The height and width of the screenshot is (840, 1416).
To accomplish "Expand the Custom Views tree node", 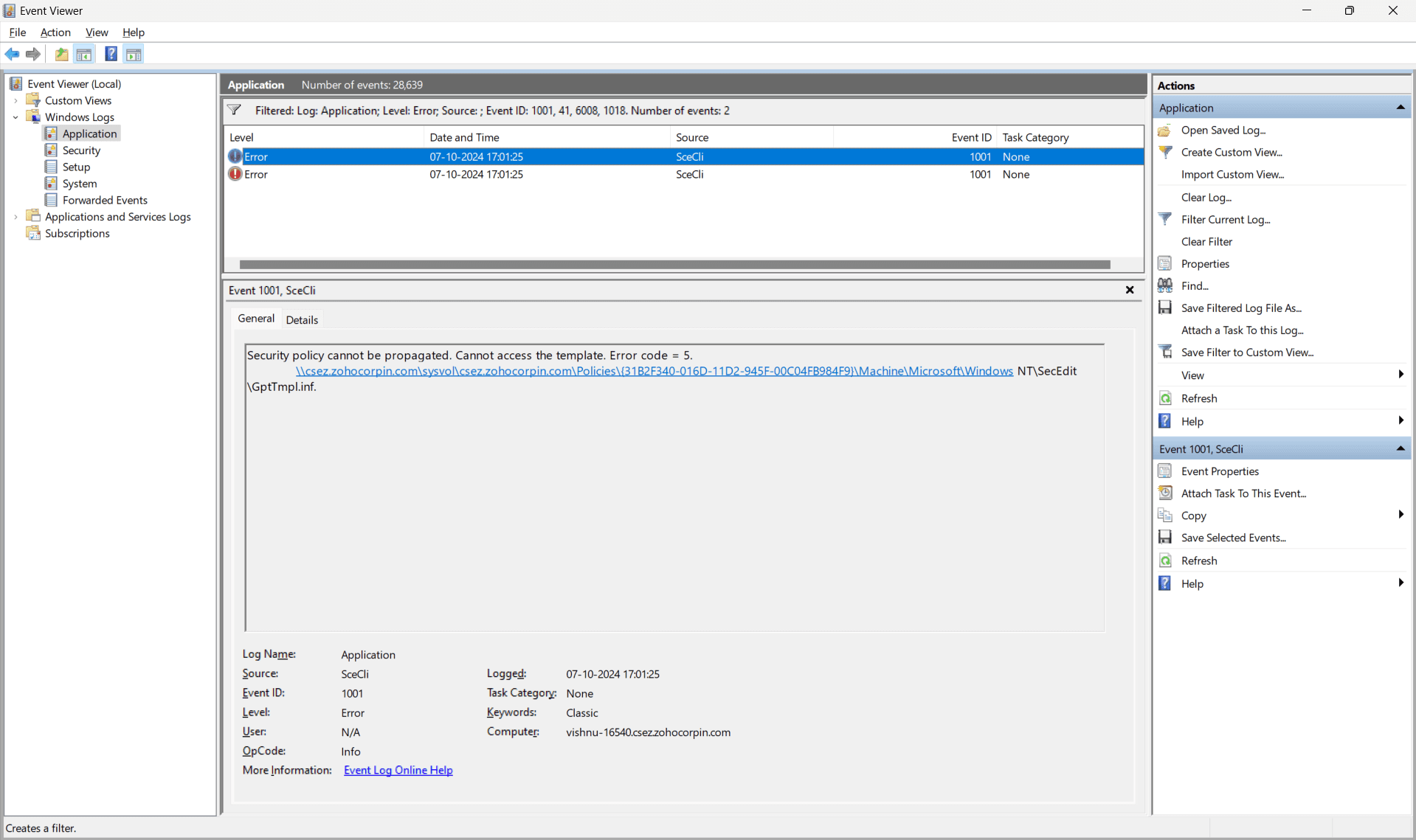I will pyautogui.click(x=15, y=100).
